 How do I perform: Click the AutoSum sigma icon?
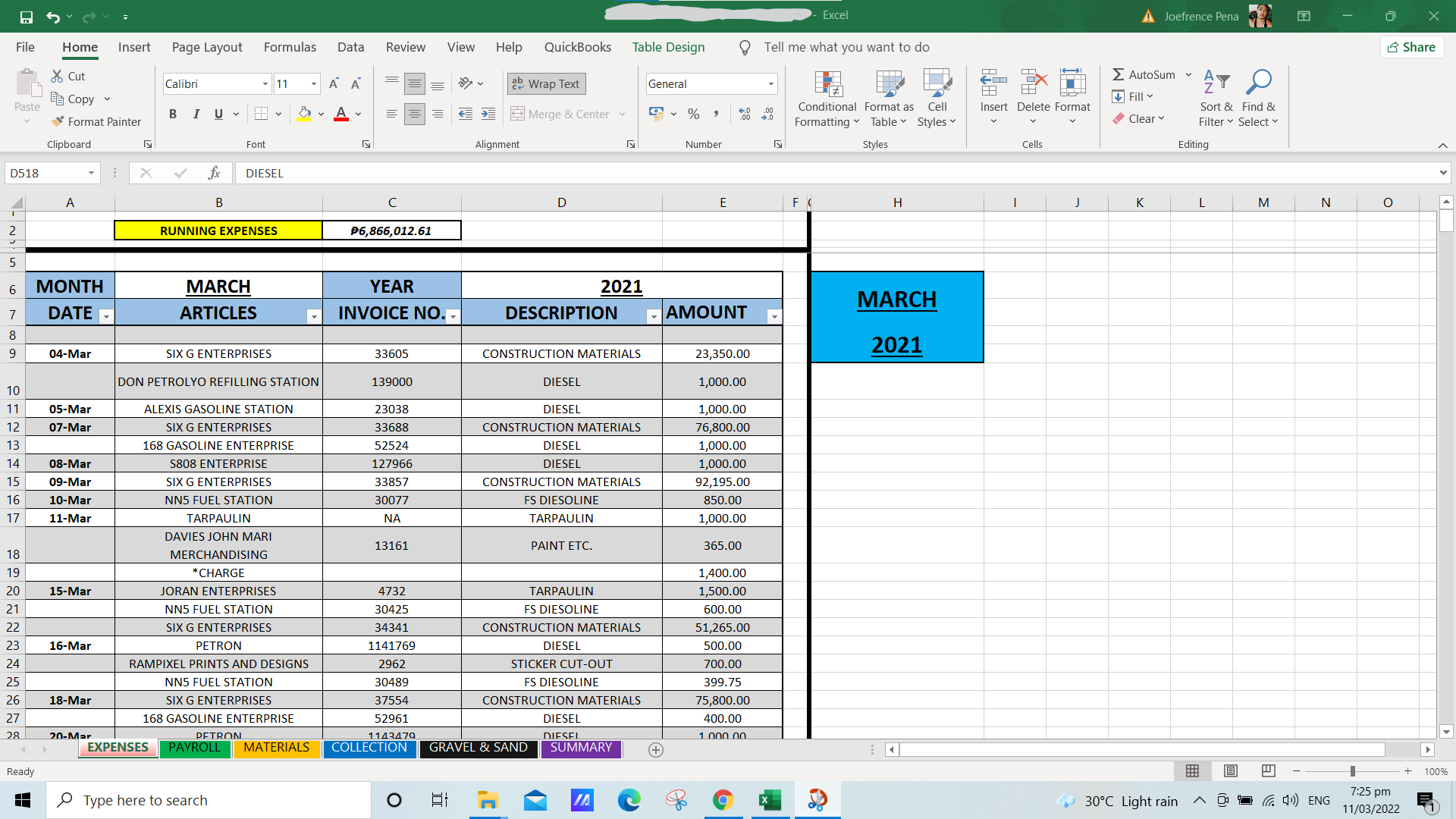click(x=1118, y=74)
